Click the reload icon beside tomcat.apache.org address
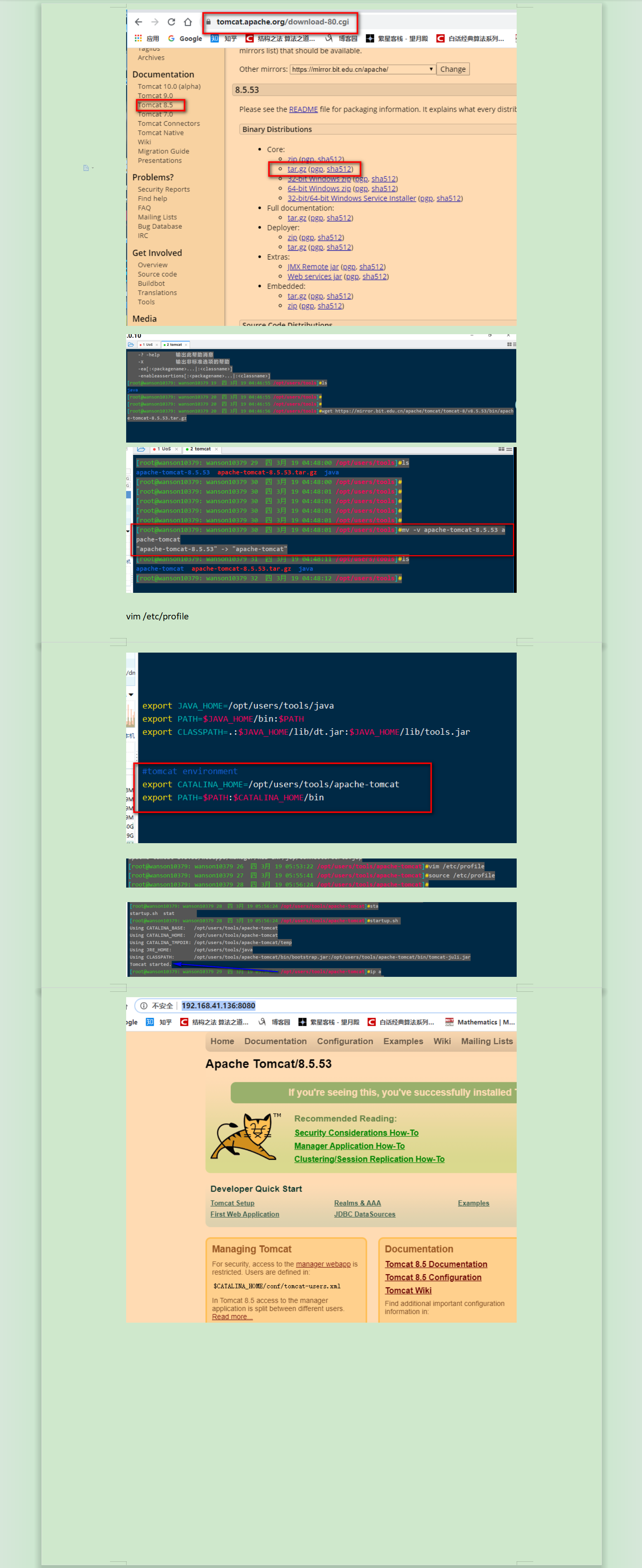 pos(172,22)
